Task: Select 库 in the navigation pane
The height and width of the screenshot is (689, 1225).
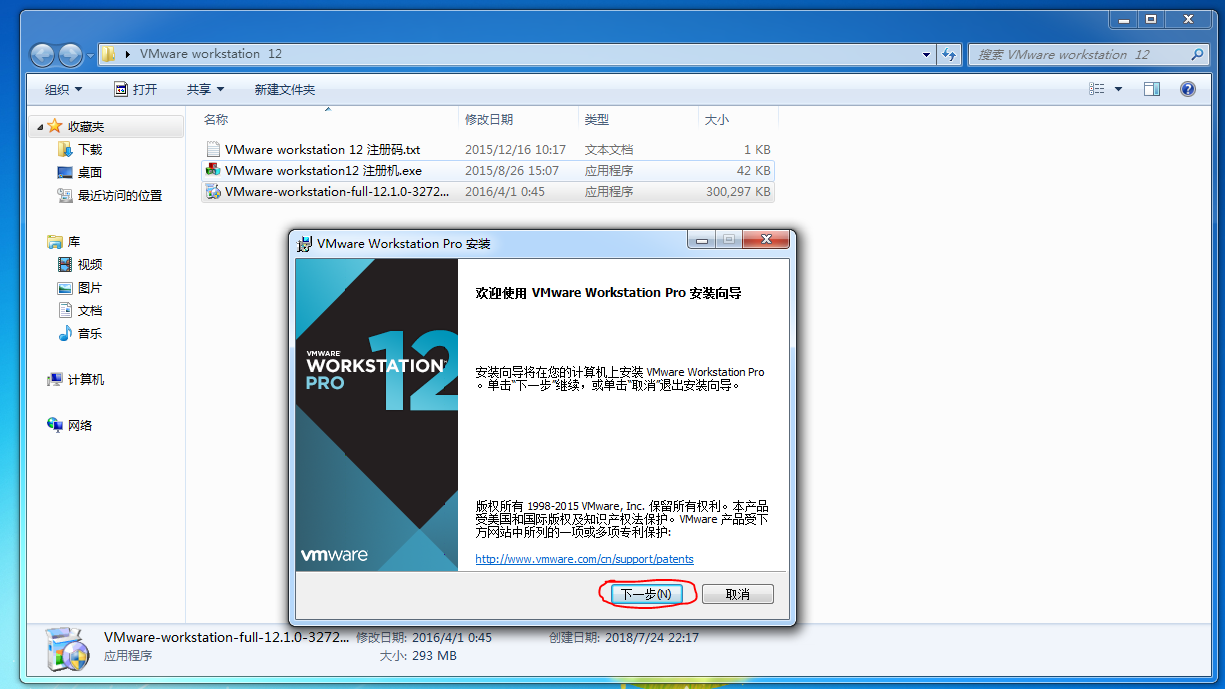Action: [74, 242]
